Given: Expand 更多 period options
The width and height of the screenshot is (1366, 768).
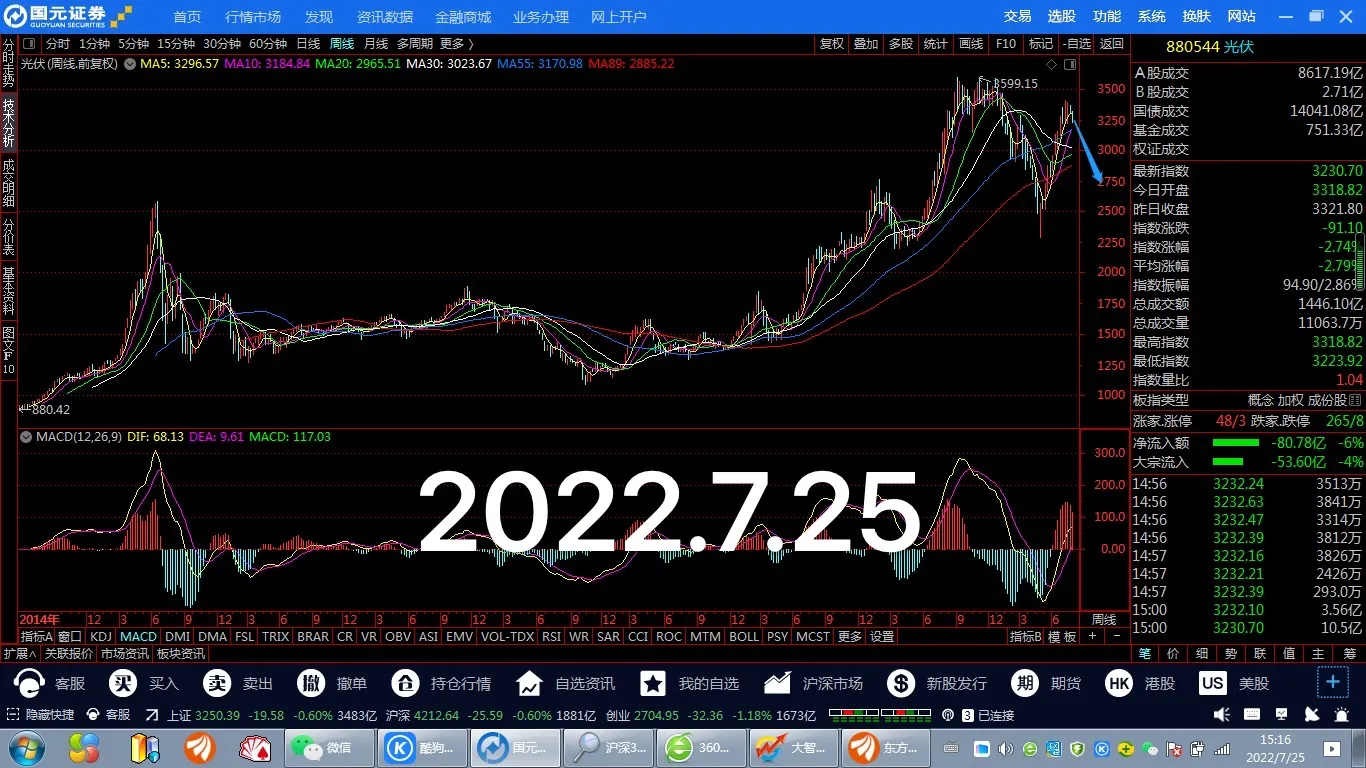Looking at the screenshot, I should point(456,44).
